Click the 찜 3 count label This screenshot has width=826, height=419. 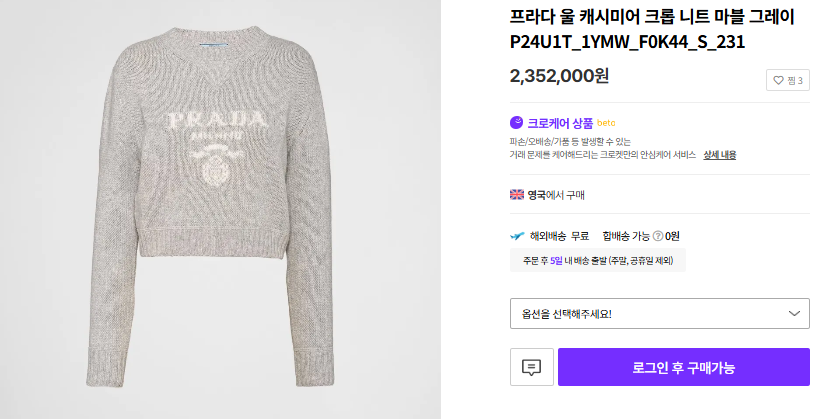tap(795, 81)
